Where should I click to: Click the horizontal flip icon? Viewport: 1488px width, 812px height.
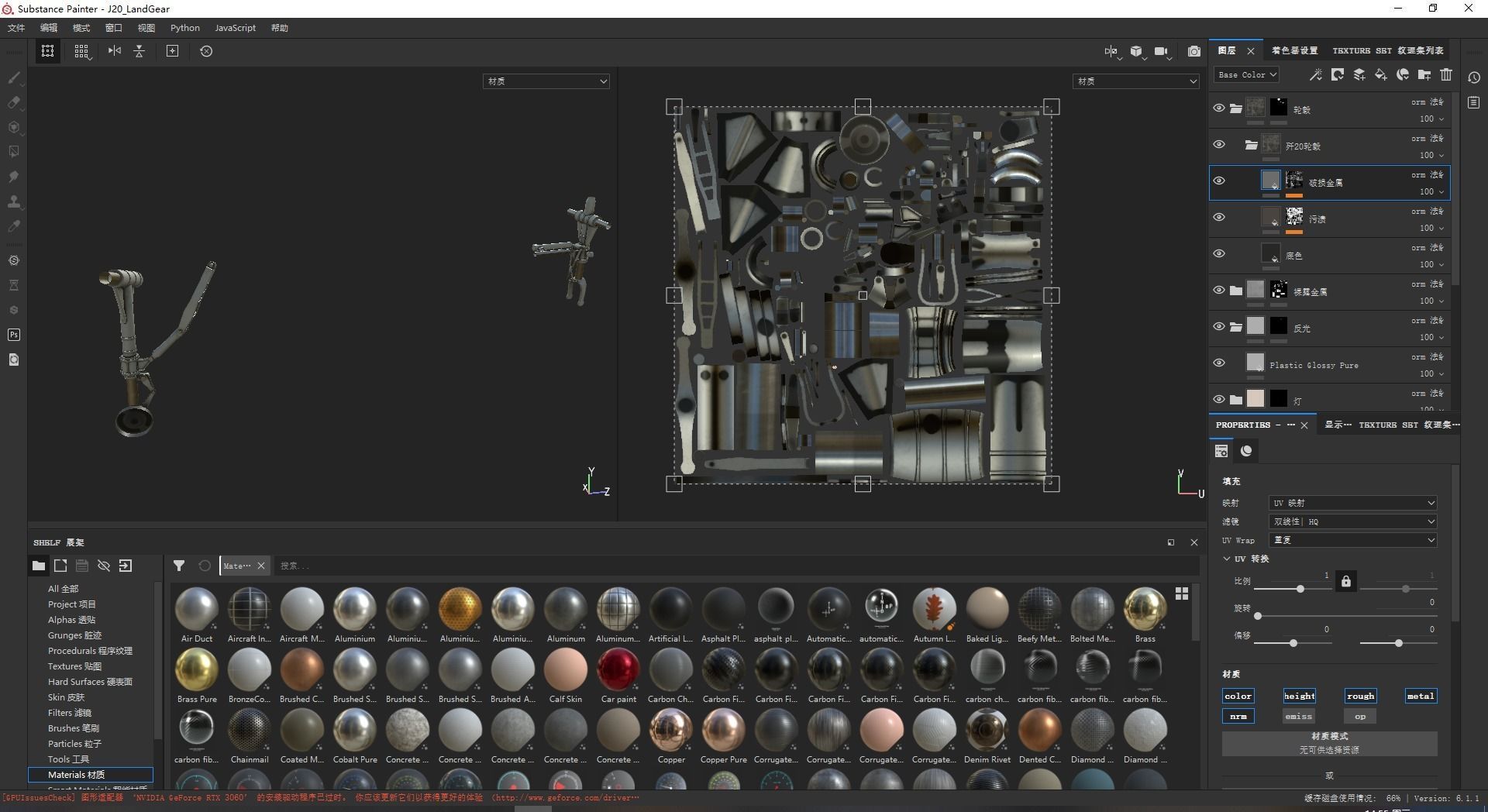coord(115,51)
